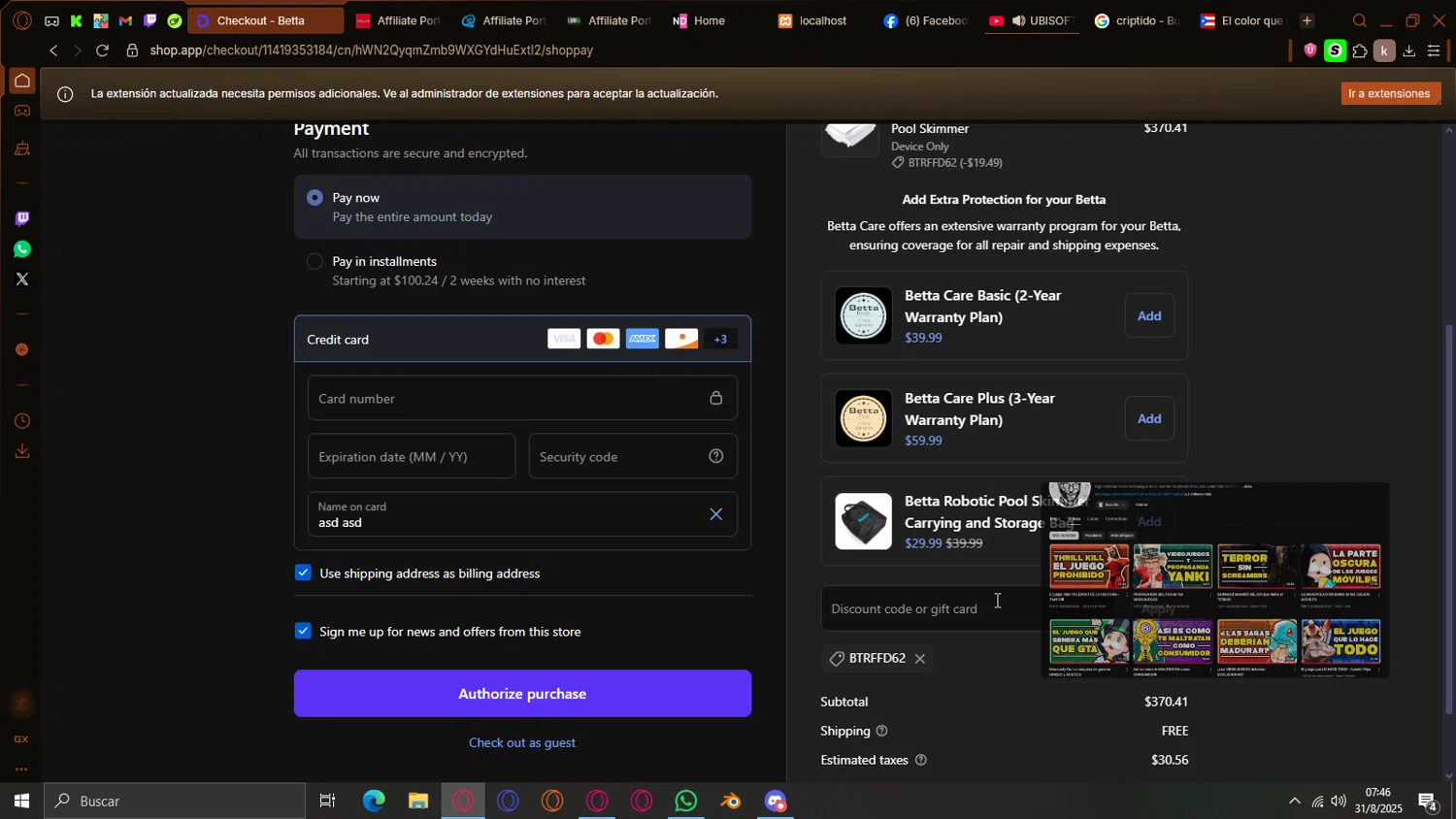Expand the +3 more card types
This screenshot has width=1456, height=819.
click(720, 339)
